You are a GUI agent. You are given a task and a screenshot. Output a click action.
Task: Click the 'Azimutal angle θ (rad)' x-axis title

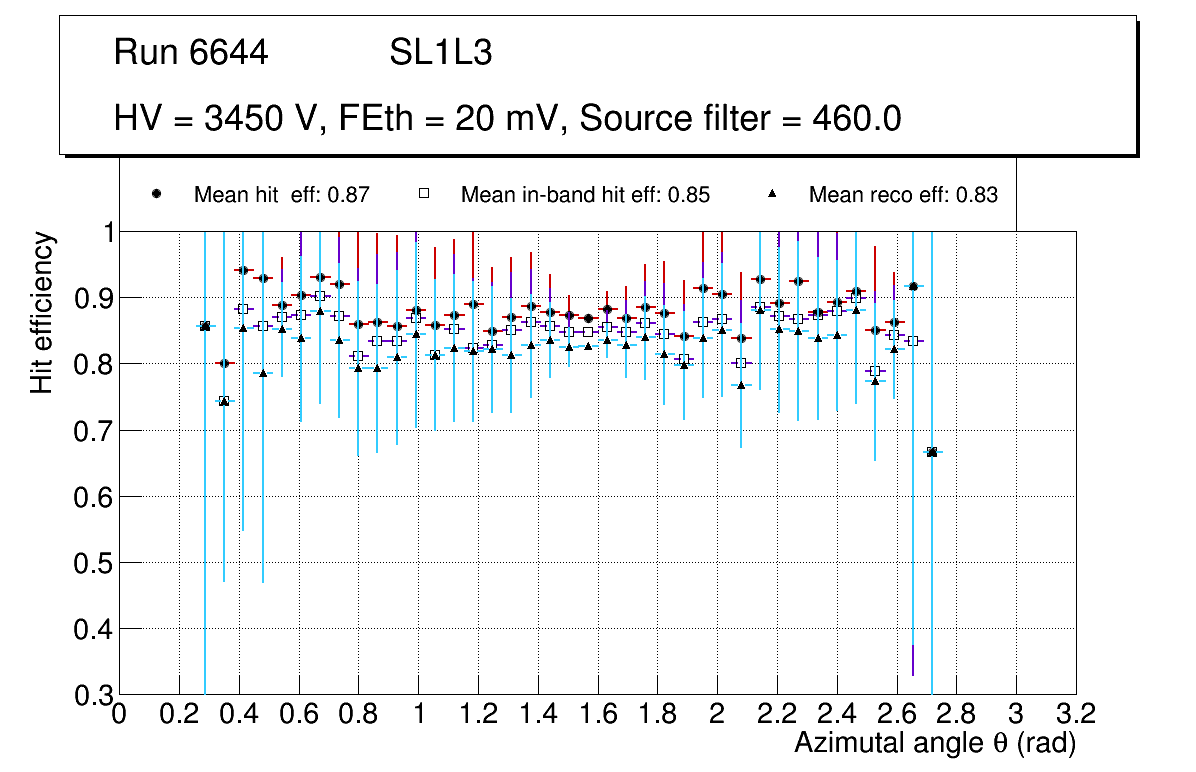click(x=935, y=743)
